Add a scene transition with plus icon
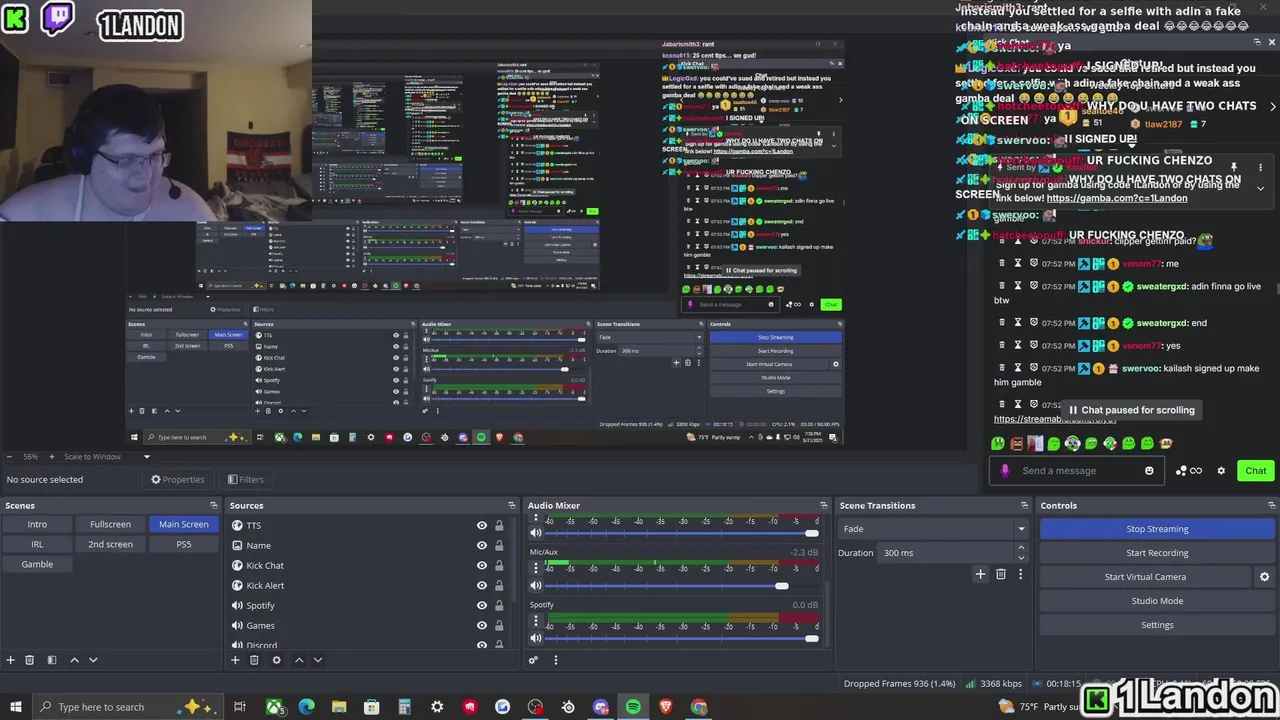This screenshot has height=720, width=1280. pos(980,574)
